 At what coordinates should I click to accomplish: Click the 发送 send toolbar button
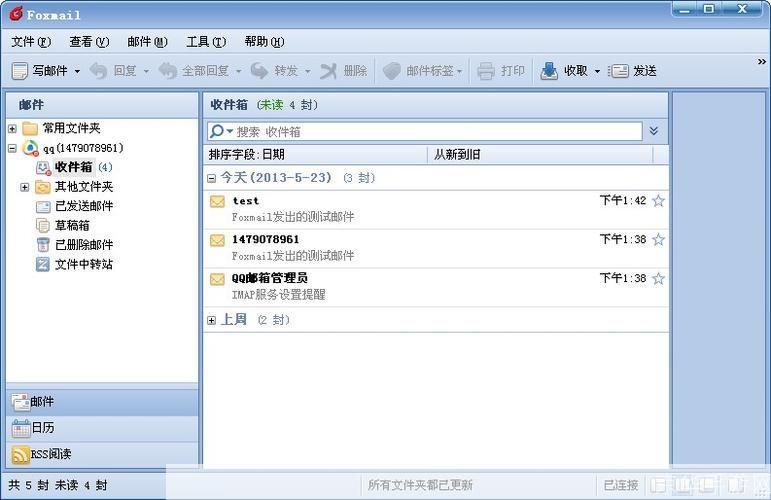coord(633,71)
